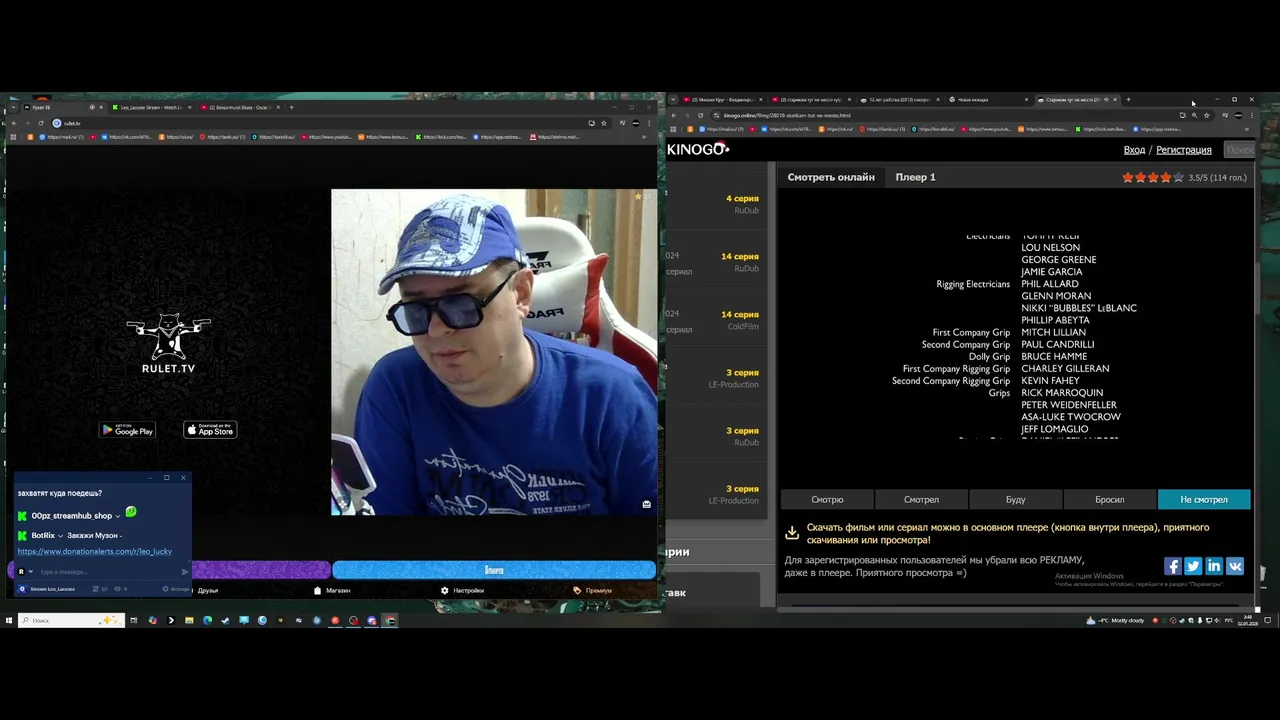Image resolution: width=1280 pixels, height=720 pixels.
Task: Switch to Leo_Lacoste Stream browser tab
Action: coord(150,107)
